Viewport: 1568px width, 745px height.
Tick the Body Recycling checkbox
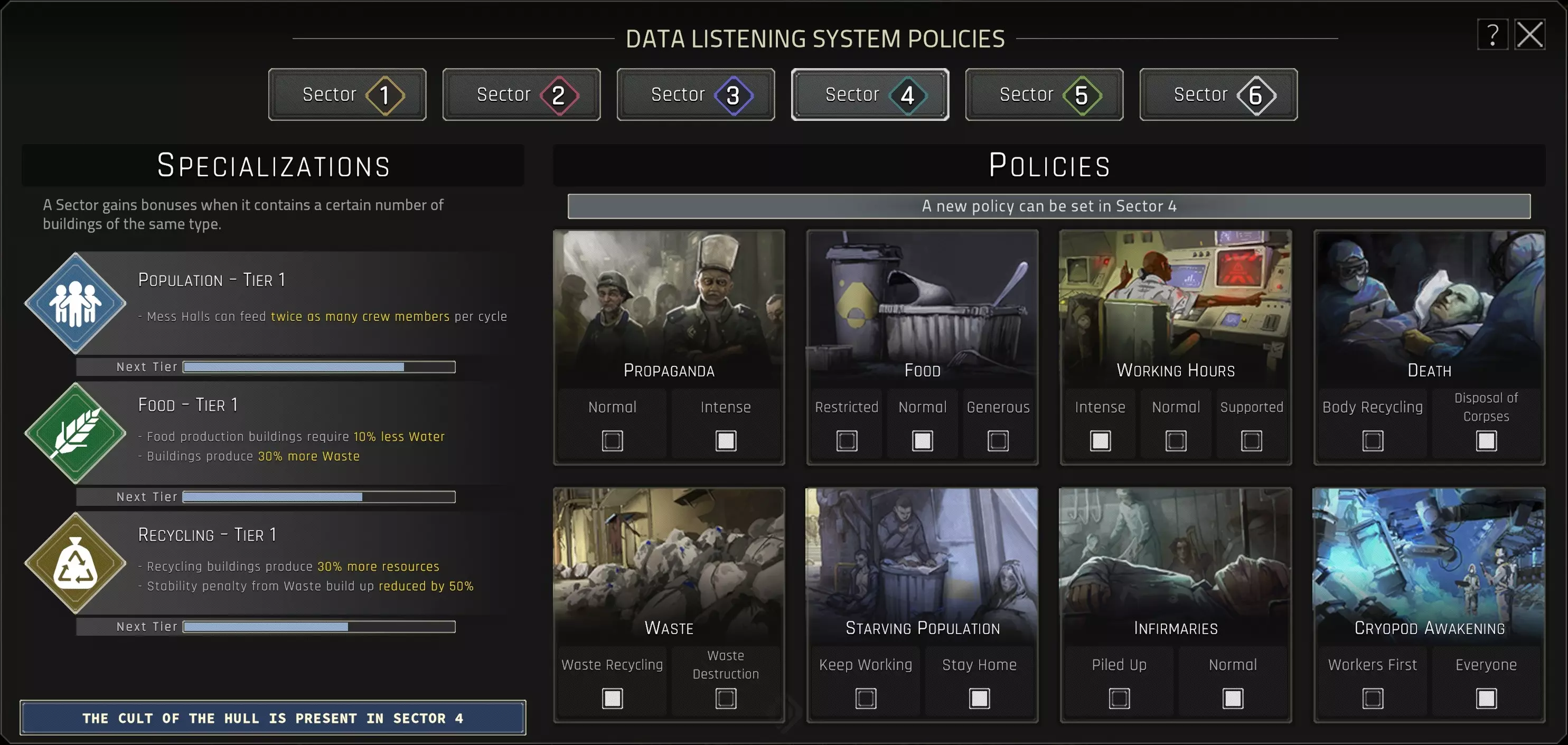(x=1372, y=440)
